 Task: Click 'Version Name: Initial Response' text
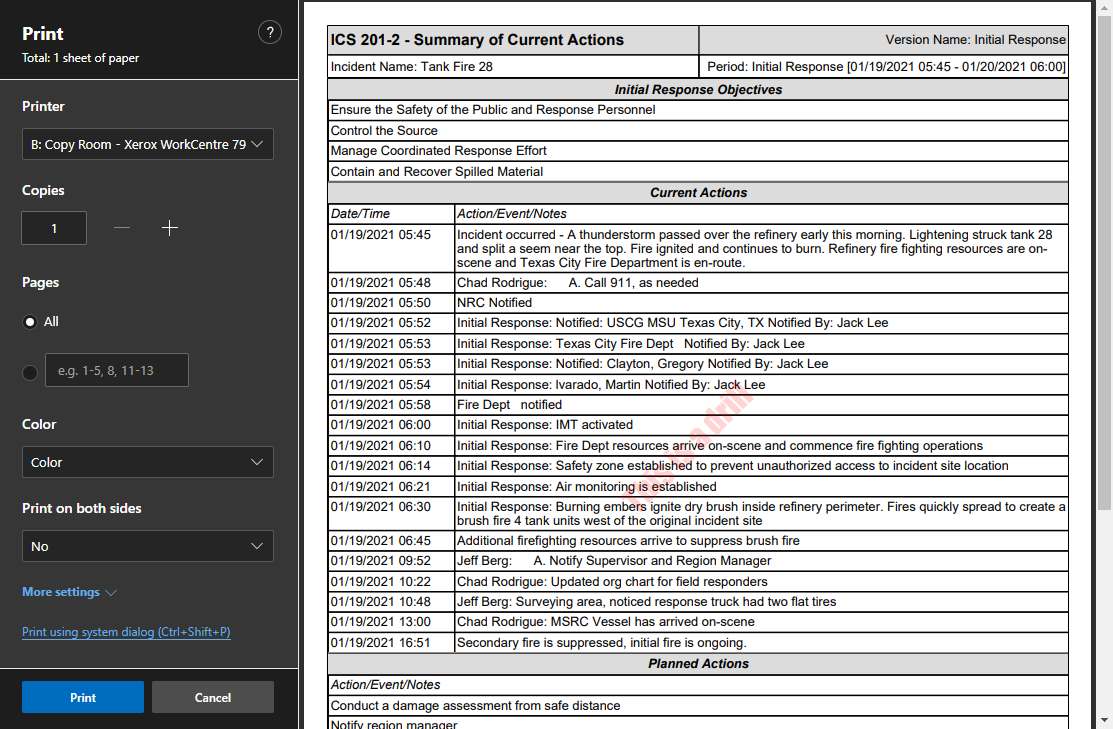click(x=975, y=40)
